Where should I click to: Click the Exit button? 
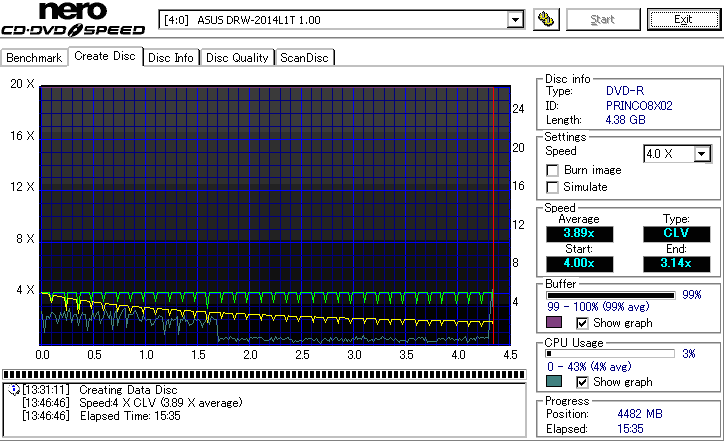[683, 19]
